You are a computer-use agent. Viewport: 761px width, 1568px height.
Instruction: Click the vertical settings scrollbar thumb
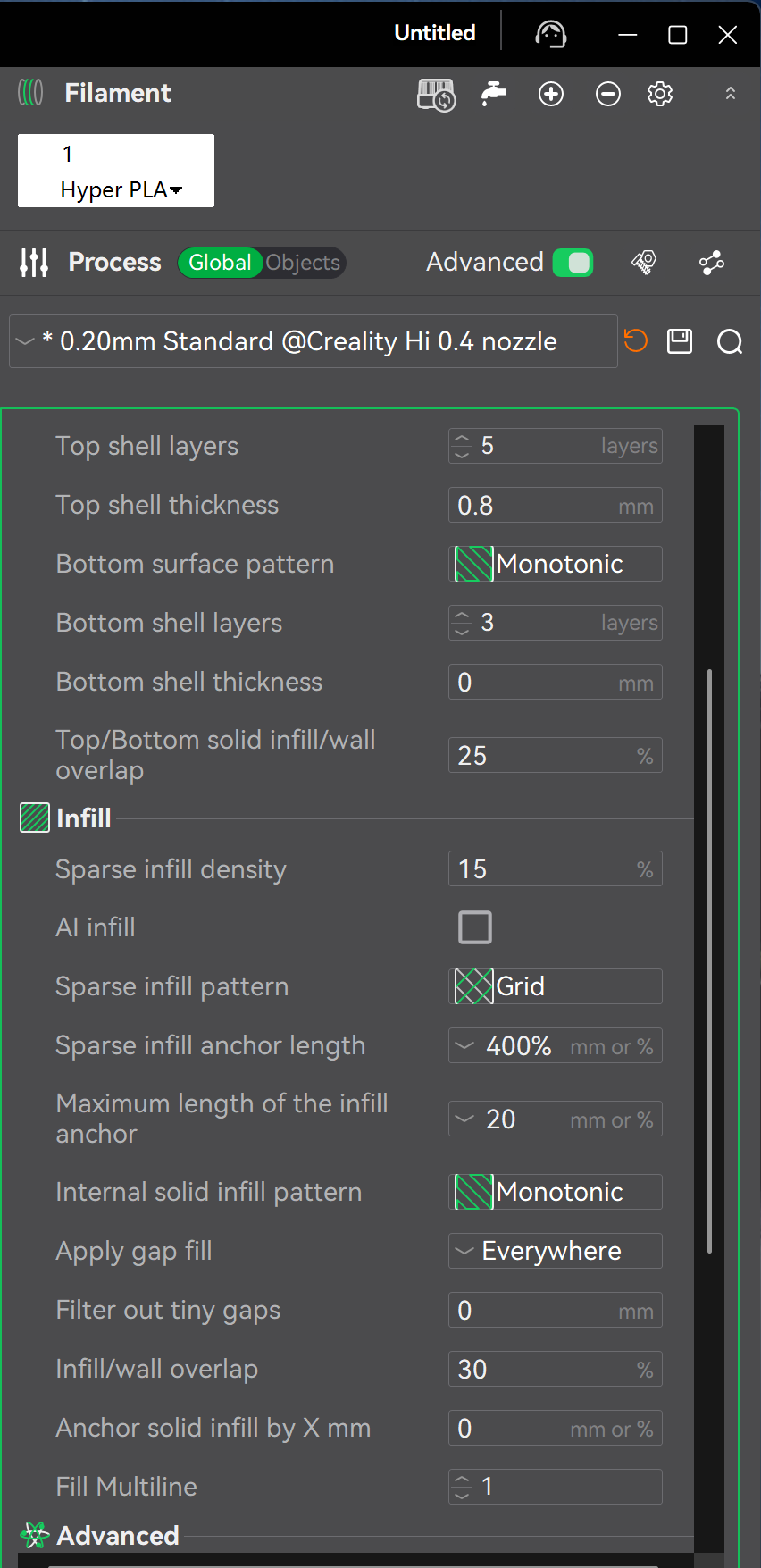[x=710, y=960]
